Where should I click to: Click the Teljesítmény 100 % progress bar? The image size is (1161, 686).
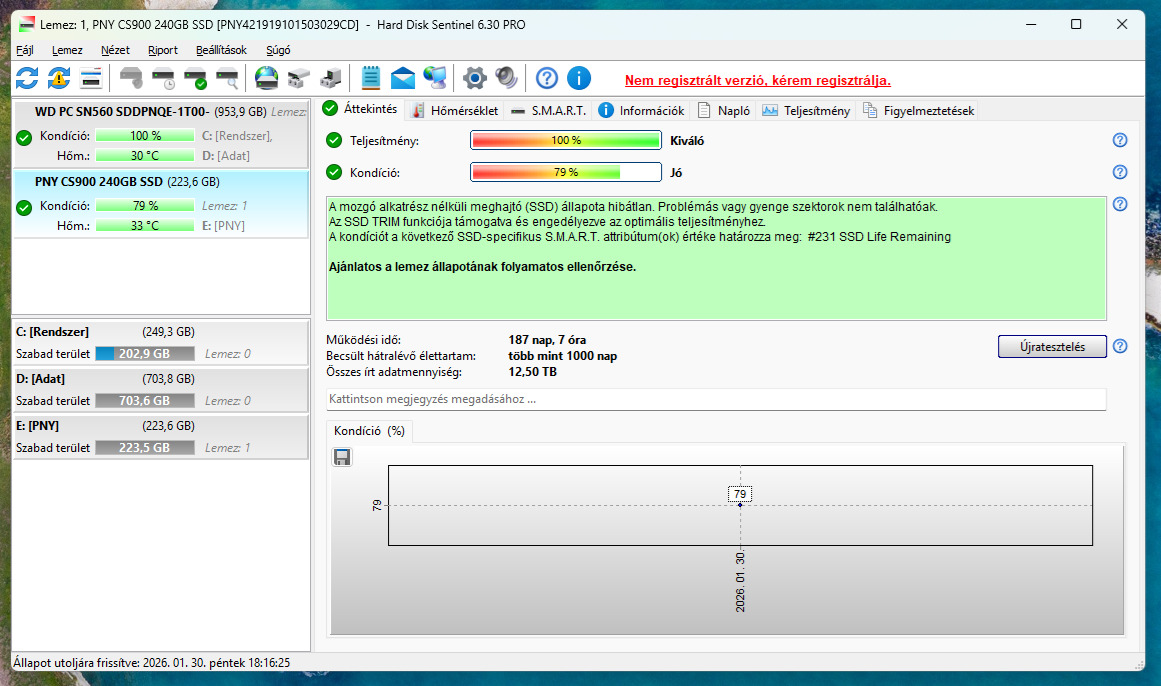pyautogui.click(x=566, y=140)
